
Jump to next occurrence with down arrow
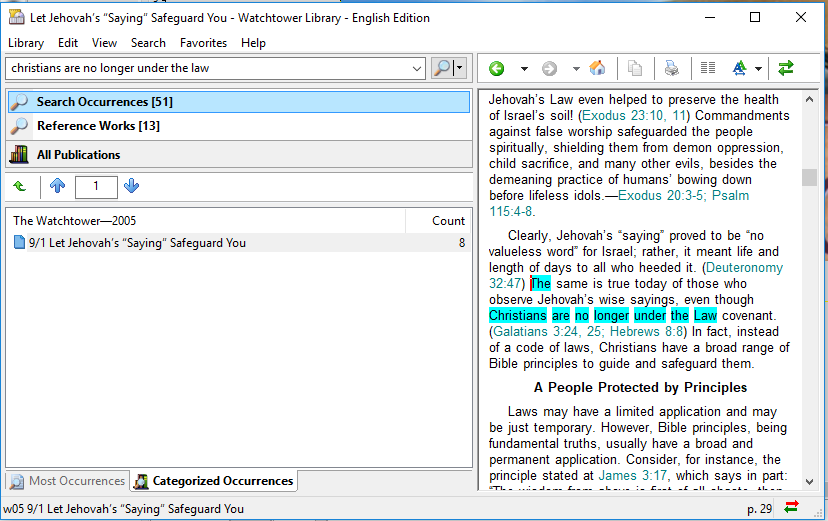(x=131, y=186)
